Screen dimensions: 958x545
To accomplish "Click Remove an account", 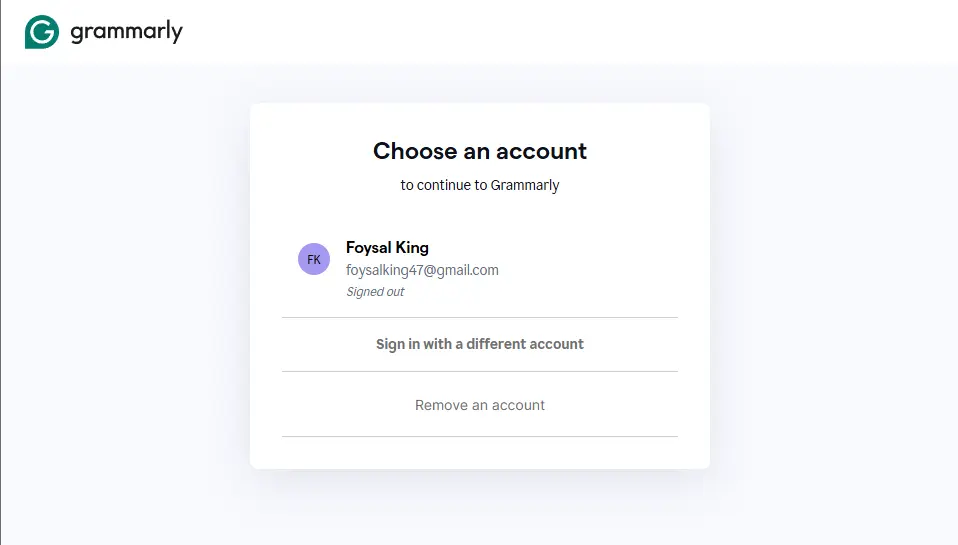I will [480, 405].
